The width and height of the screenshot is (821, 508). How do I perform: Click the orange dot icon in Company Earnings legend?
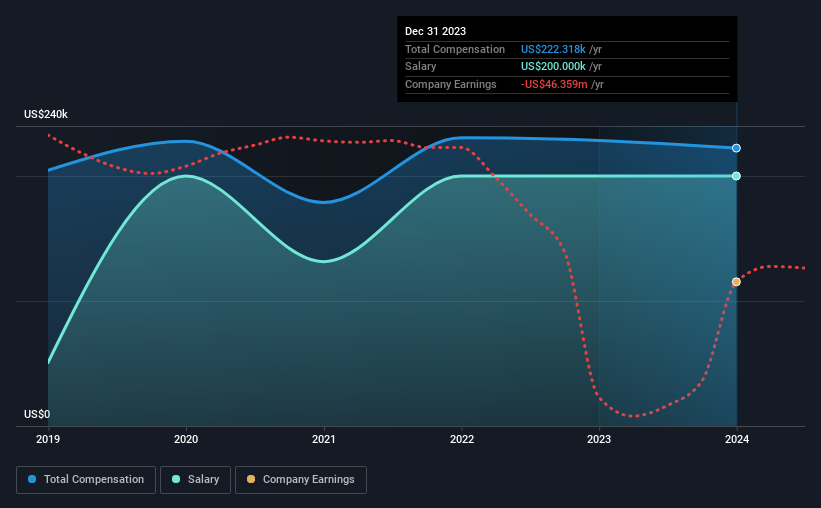tap(251, 479)
